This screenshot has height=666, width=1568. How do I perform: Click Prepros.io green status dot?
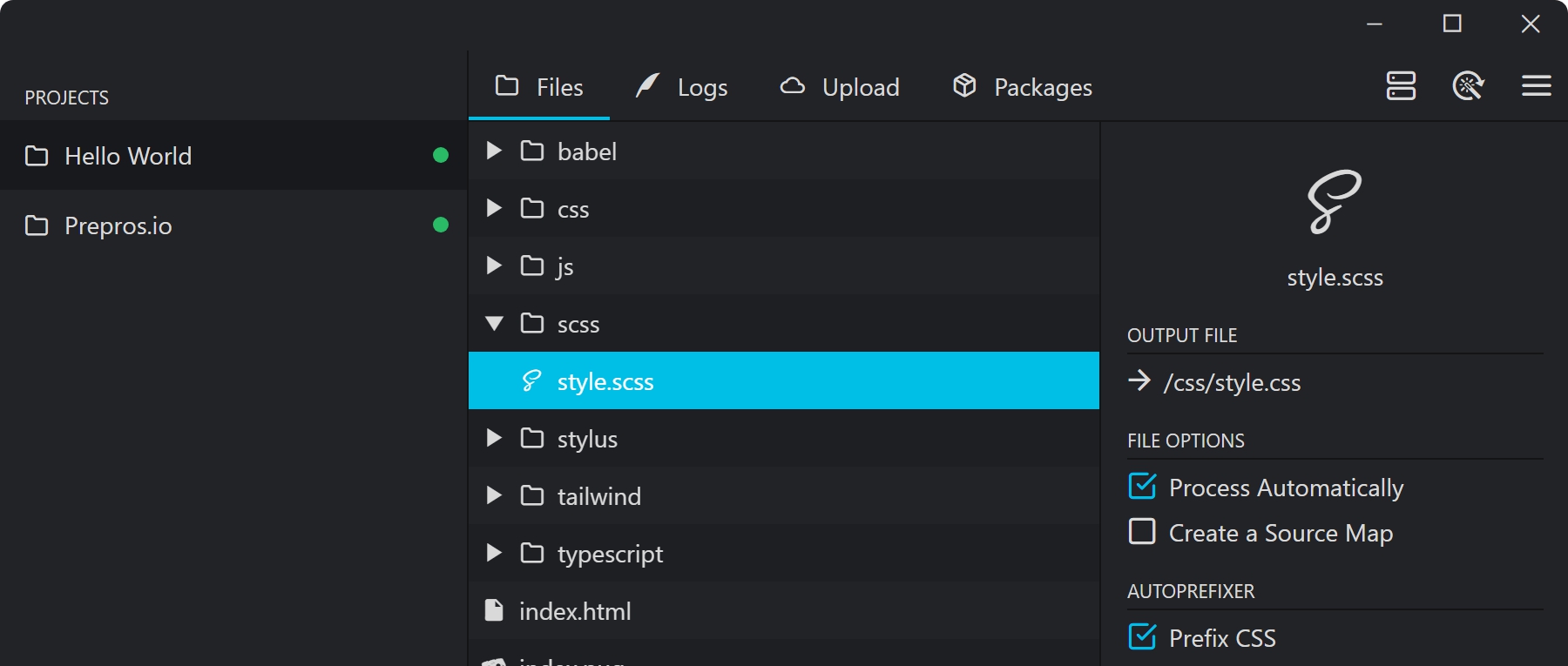[x=441, y=225]
